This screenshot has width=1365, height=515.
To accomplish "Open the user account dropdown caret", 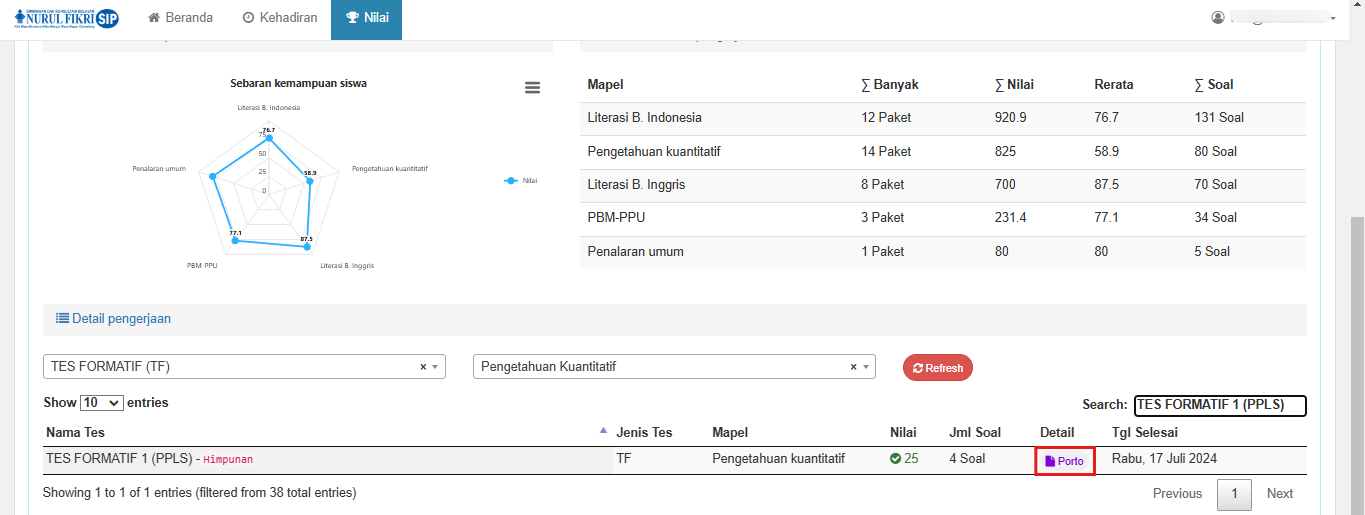I will point(1333,19).
